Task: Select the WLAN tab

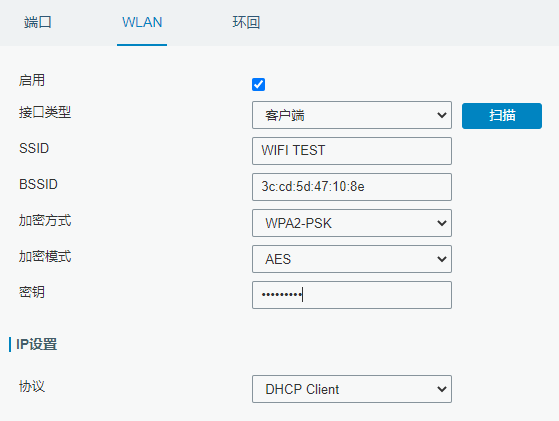Action: click(142, 22)
